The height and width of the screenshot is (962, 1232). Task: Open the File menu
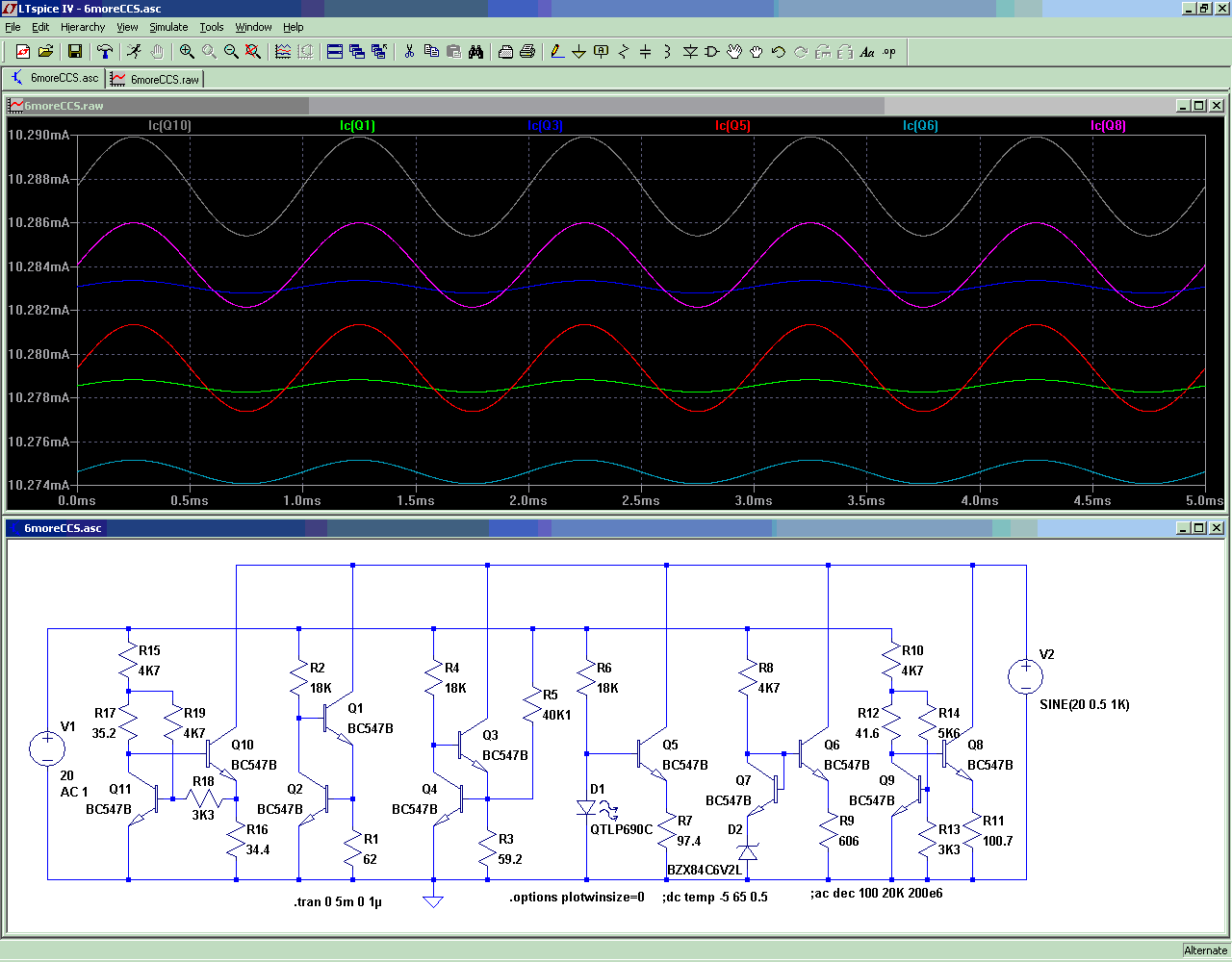tap(13, 27)
